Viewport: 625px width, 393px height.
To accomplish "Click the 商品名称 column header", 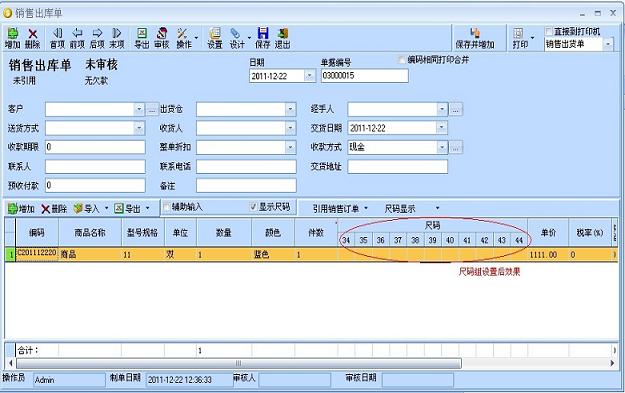I will coord(90,232).
